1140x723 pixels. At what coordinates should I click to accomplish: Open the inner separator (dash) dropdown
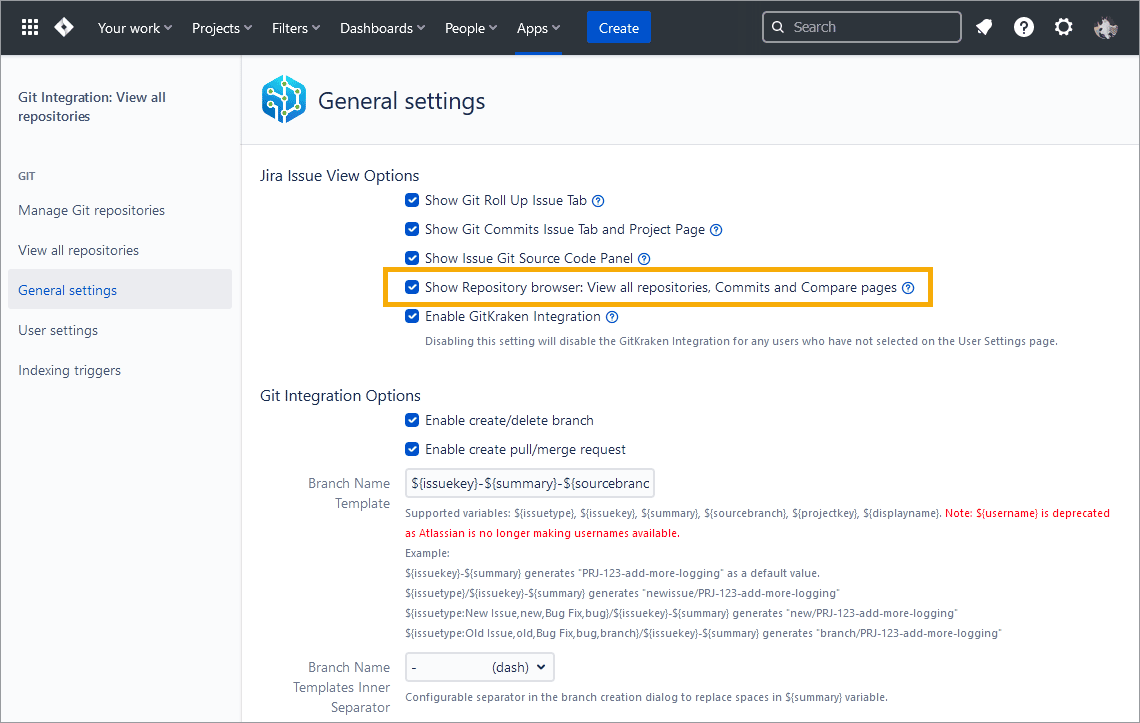pos(479,667)
